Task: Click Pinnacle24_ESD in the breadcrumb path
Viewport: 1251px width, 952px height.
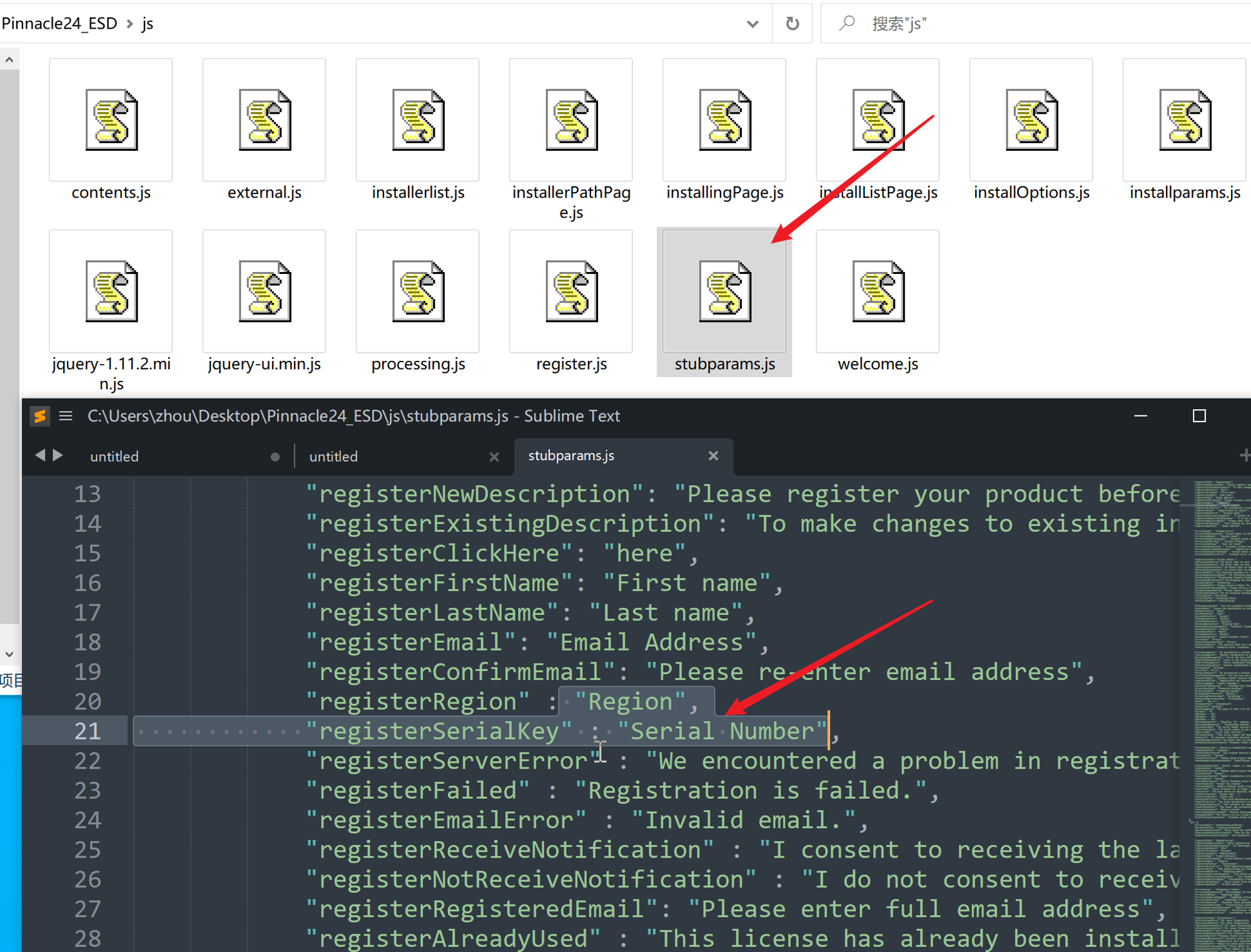Action: 59,24
